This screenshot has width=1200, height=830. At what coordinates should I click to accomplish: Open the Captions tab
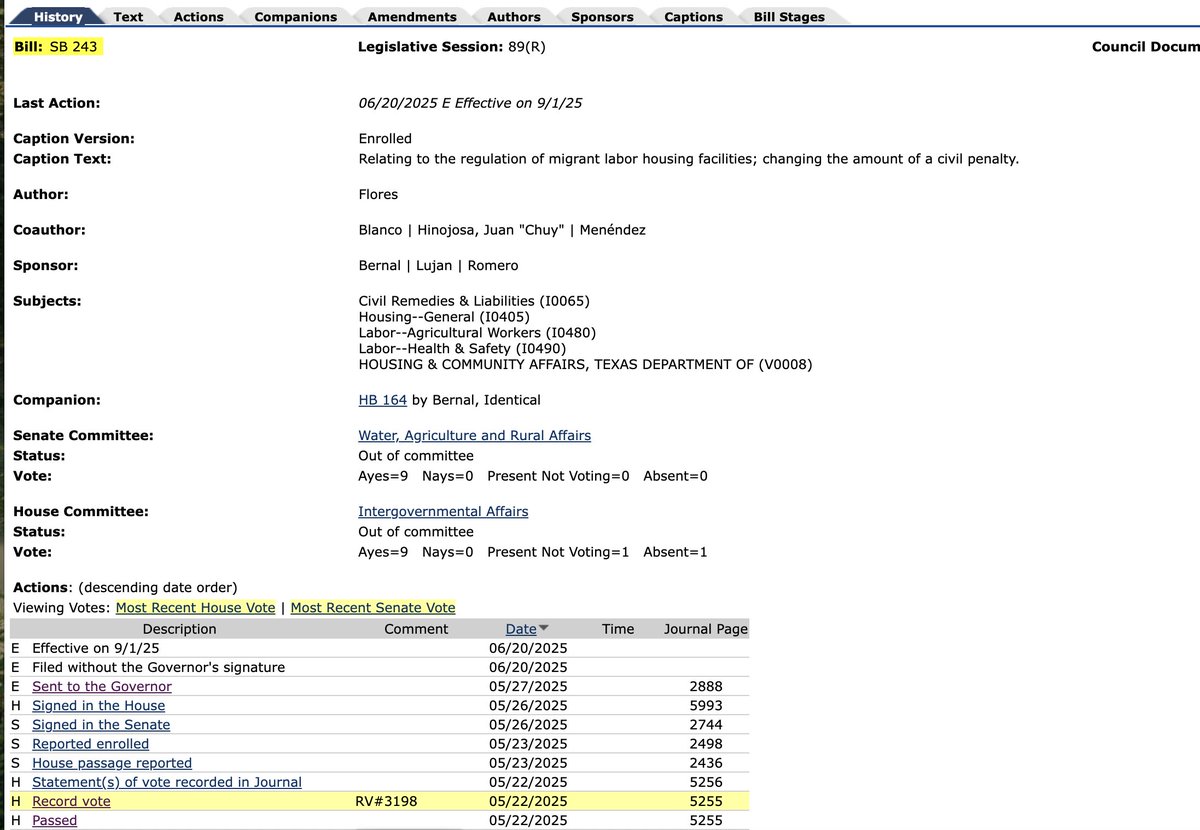pos(694,17)
